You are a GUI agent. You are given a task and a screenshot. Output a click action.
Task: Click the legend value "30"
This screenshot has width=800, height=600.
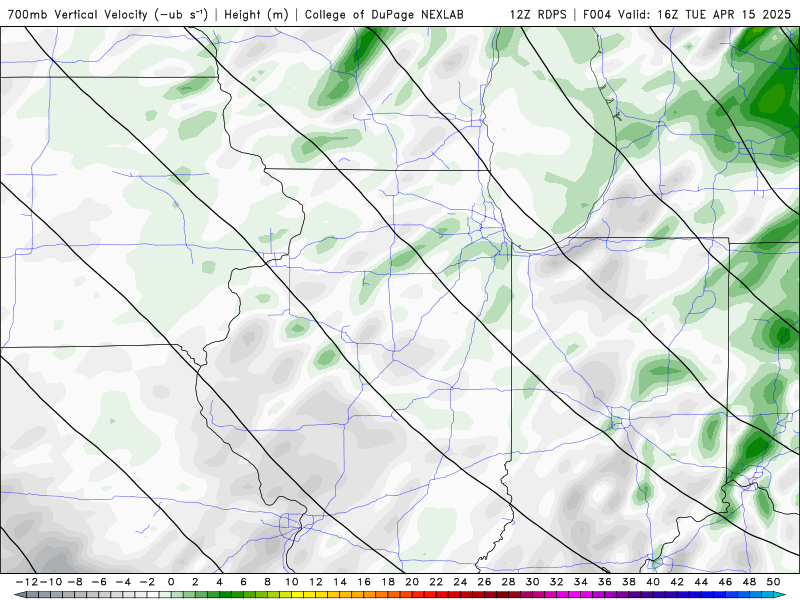click(x=533, y=582)
